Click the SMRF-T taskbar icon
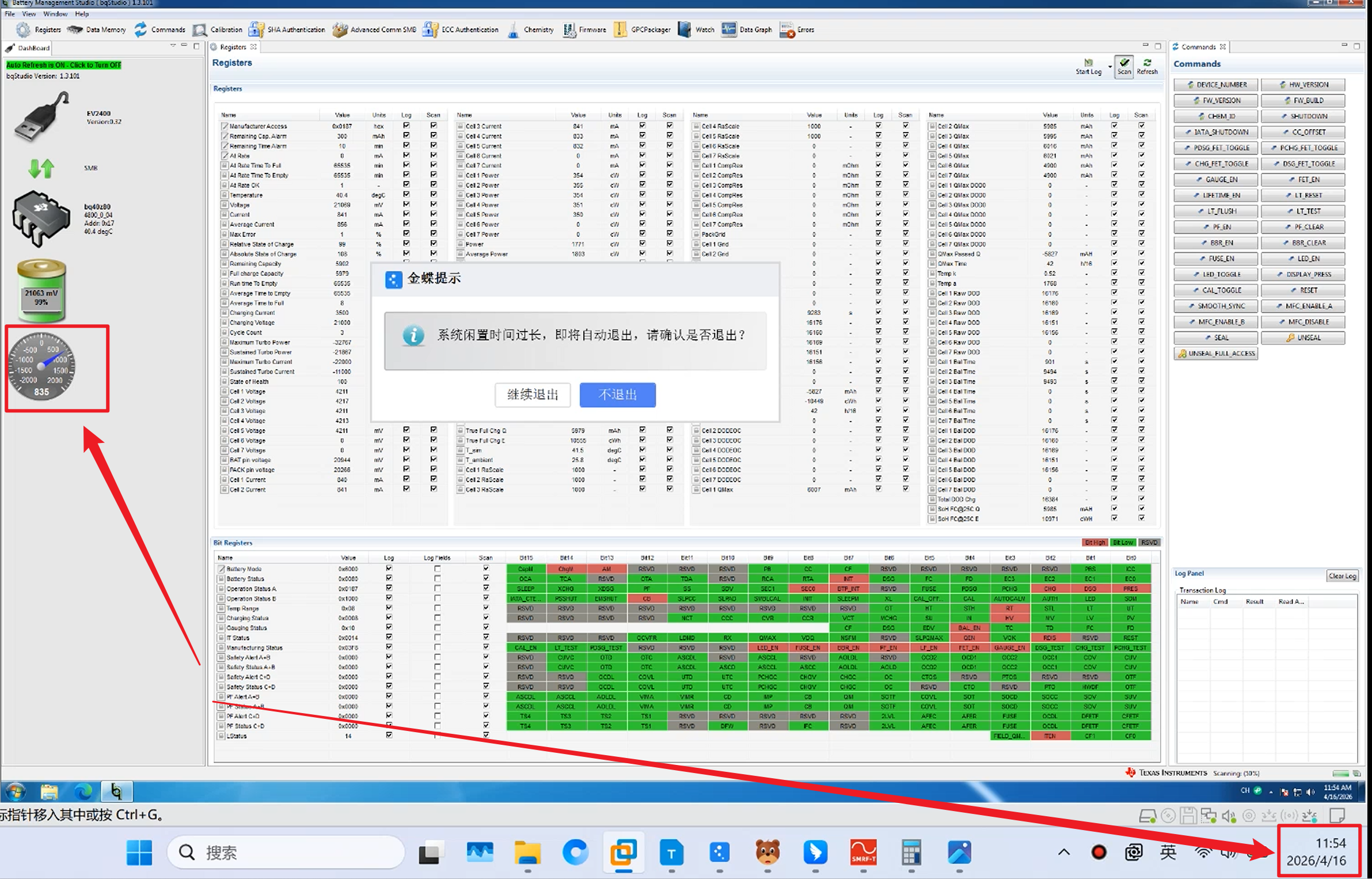This screenshot has height=879, width=1372. 863,852
